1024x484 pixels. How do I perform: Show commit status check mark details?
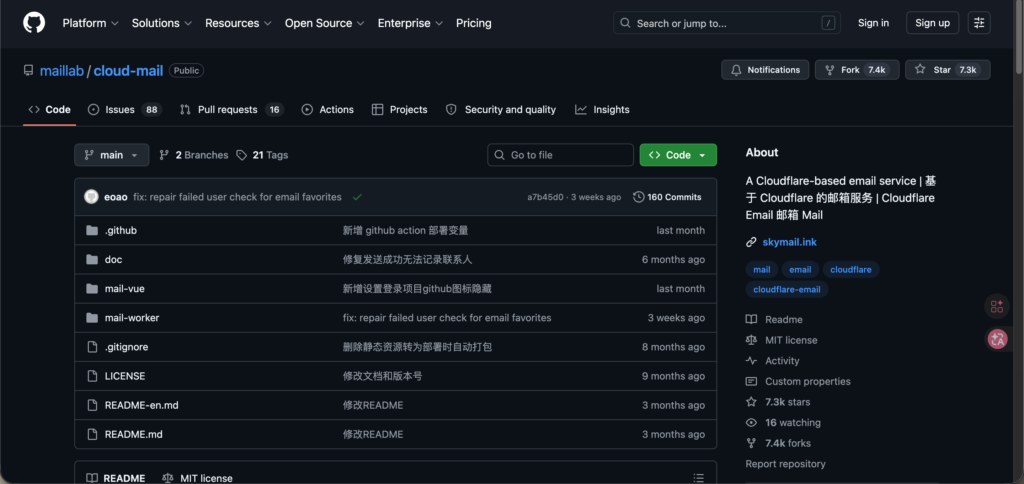point(357,197)
